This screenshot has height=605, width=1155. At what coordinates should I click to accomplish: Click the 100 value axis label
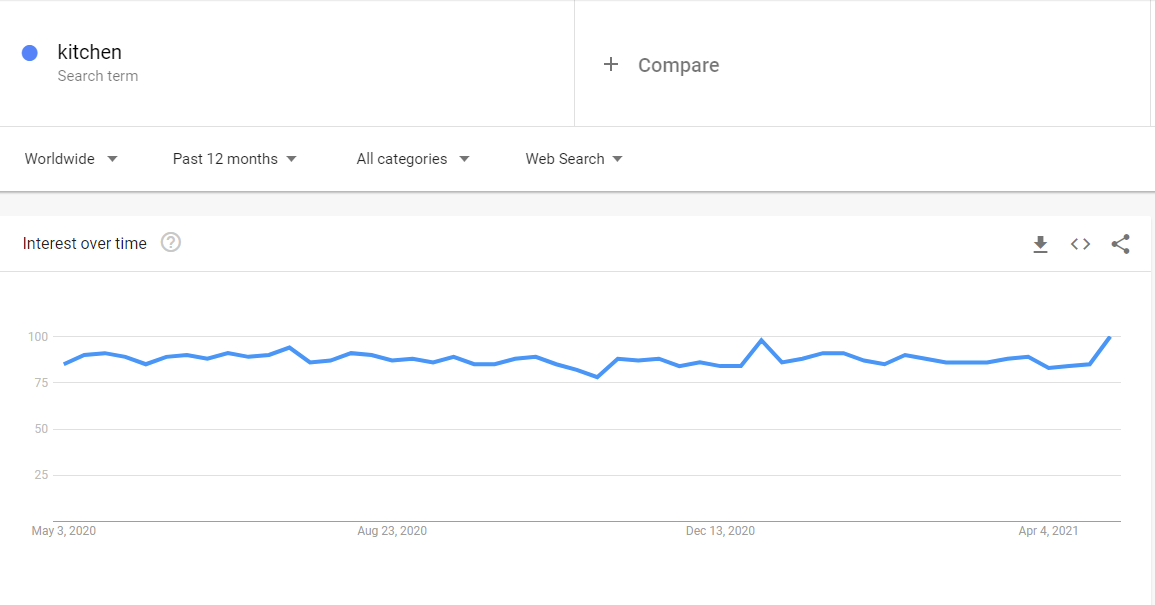(38, 337)
